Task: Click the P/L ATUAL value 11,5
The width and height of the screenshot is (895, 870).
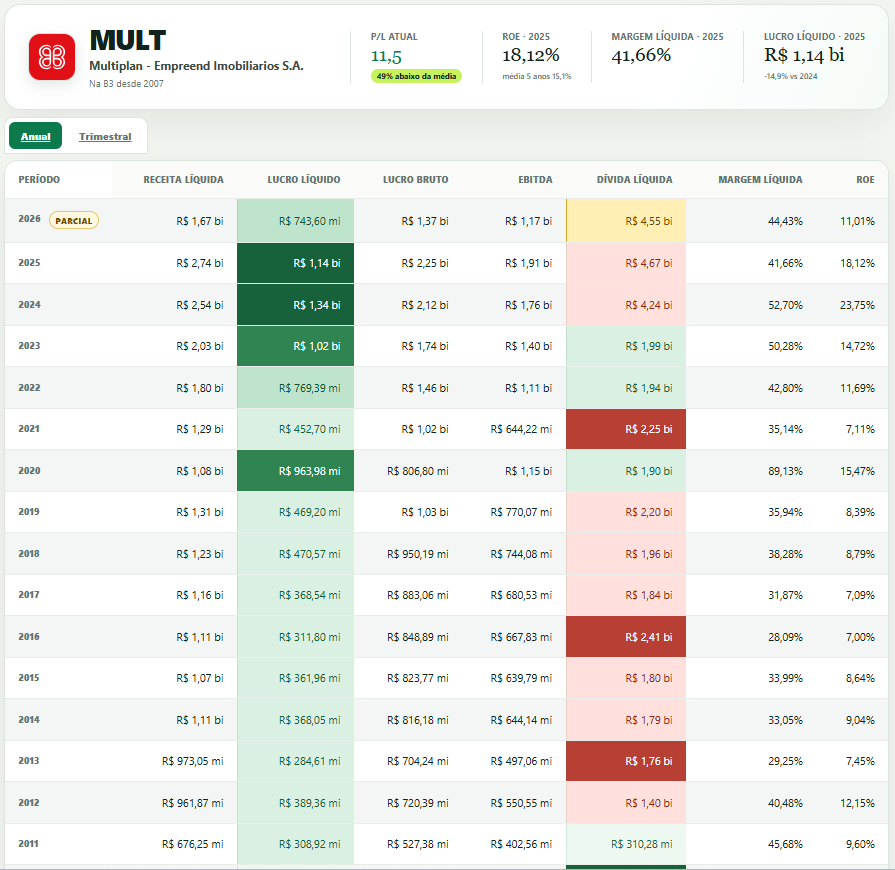Action: [x=386, y=56]
